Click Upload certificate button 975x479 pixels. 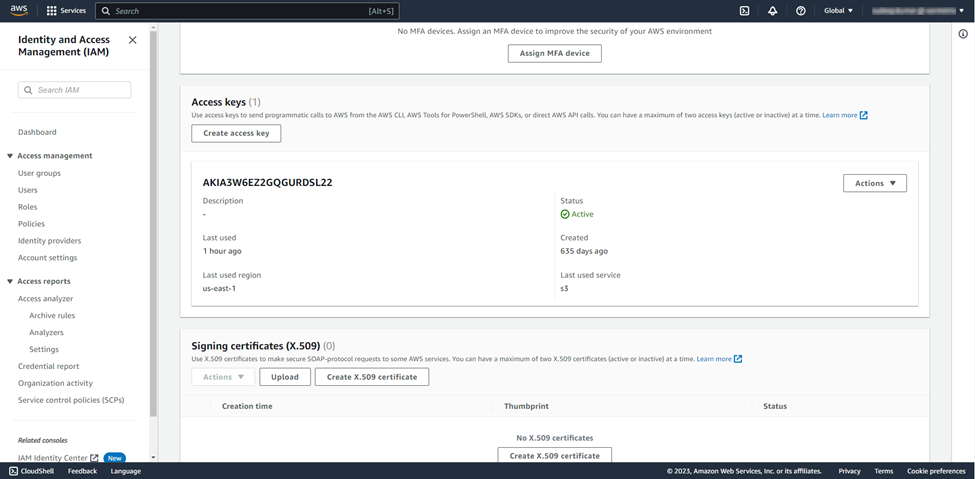click(x=285, y=377)
